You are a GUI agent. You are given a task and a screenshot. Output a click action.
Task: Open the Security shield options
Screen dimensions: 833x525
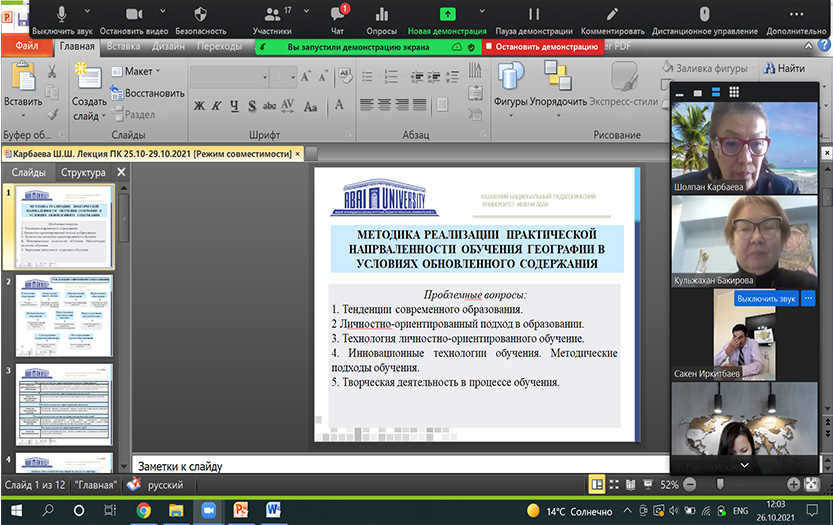(x=200, y=14)
